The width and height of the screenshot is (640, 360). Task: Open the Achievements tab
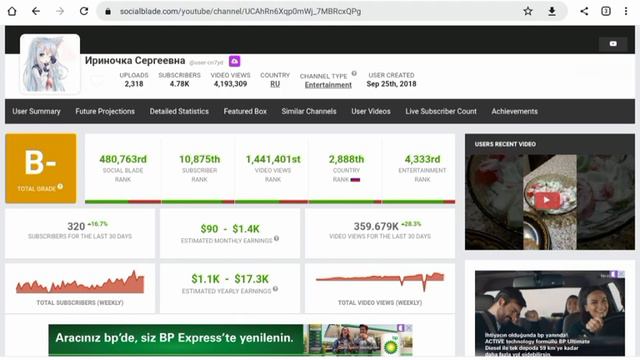(x=514, y=111)
